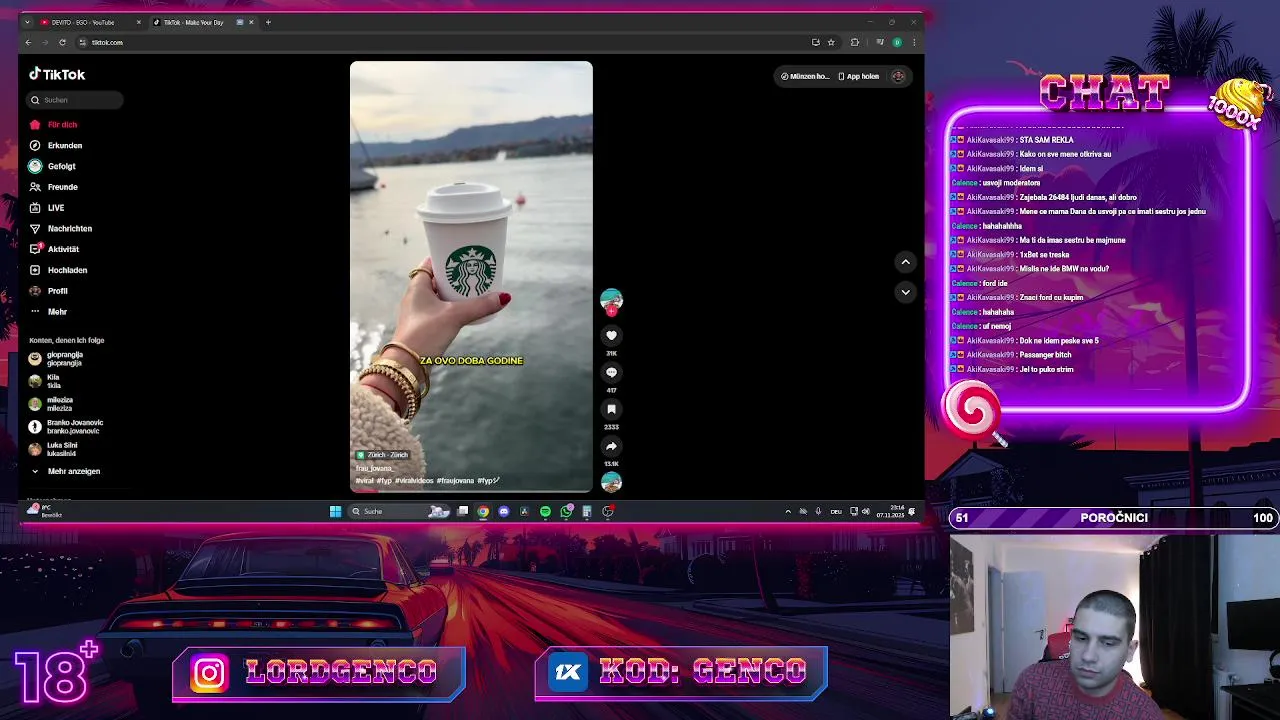
Task: Open Aktivität notifications
Action: (54, 249)
